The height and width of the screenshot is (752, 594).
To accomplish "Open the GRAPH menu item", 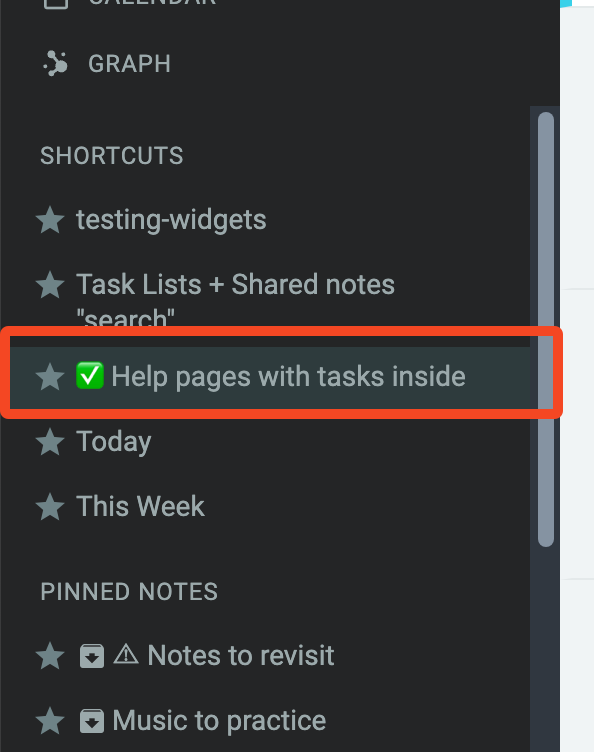I will (129, 64).
